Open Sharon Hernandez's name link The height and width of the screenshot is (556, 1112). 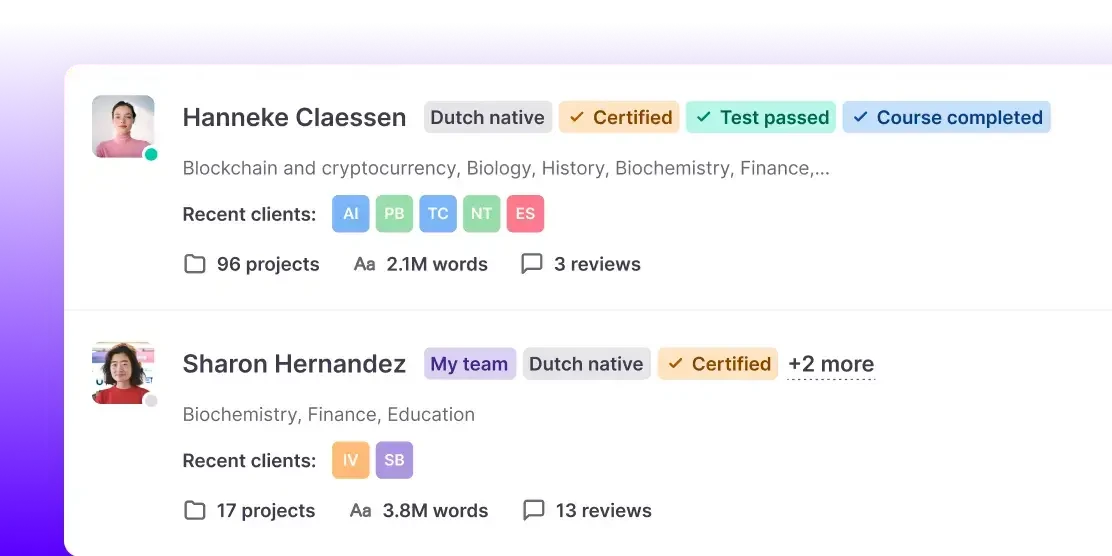tap(294, 364)
